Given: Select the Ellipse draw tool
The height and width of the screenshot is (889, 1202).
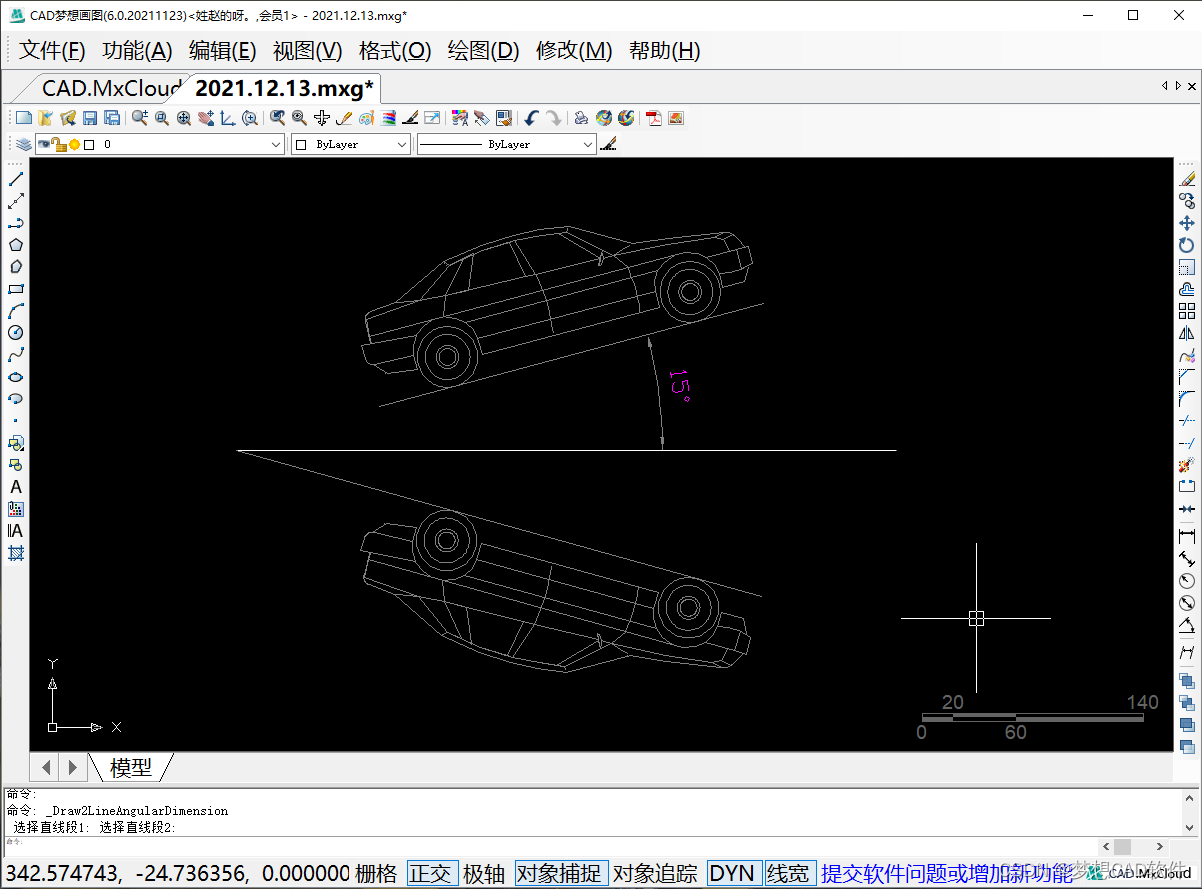Looking at the screenshot, I should 16,377.
